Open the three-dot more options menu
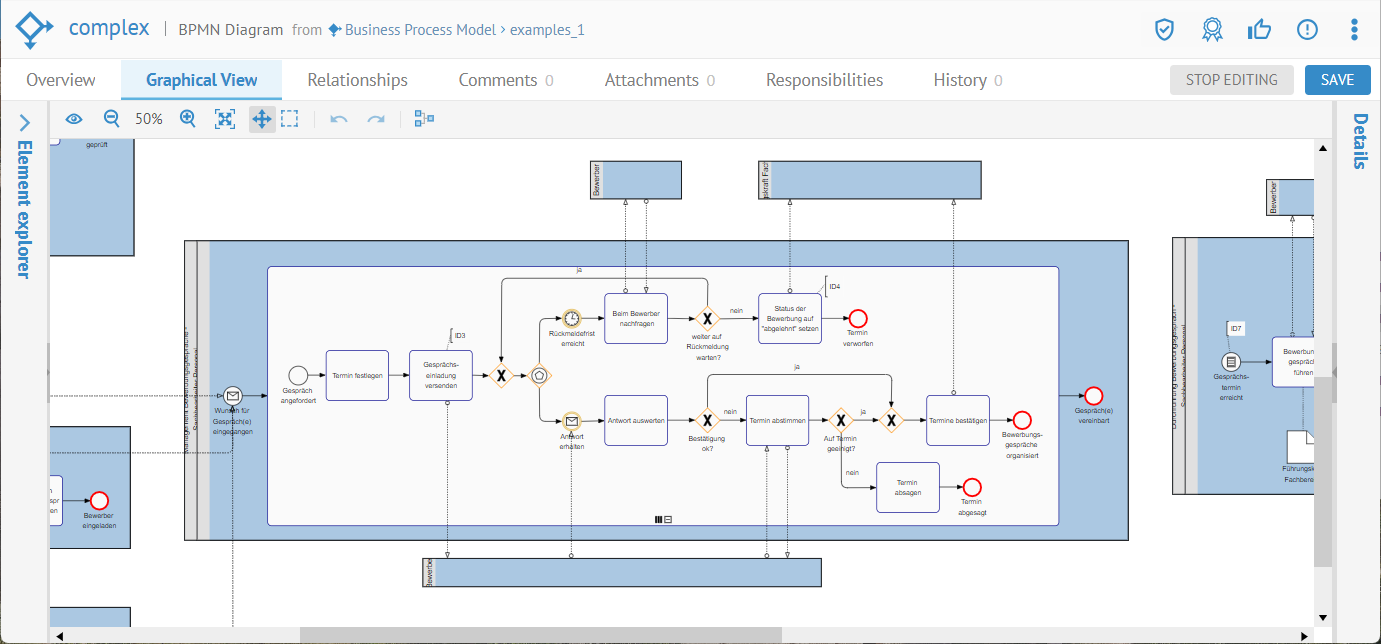Image resolution: width=1381 pixels, height=644 pixels. tap(1354, 29)
